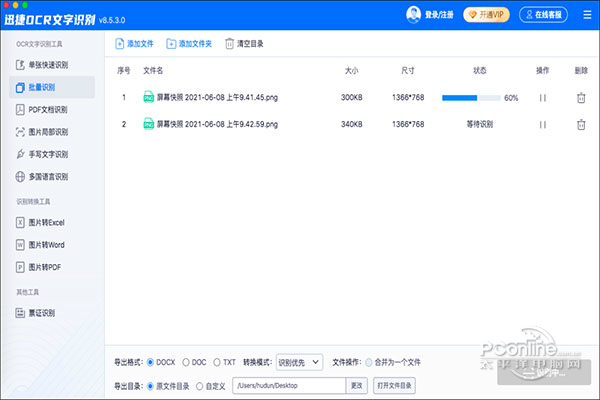The width and height of the screenshot is (600, 400).
Task: Switch to 多国语言识别 in sidebar
Action: click(47, 176)
